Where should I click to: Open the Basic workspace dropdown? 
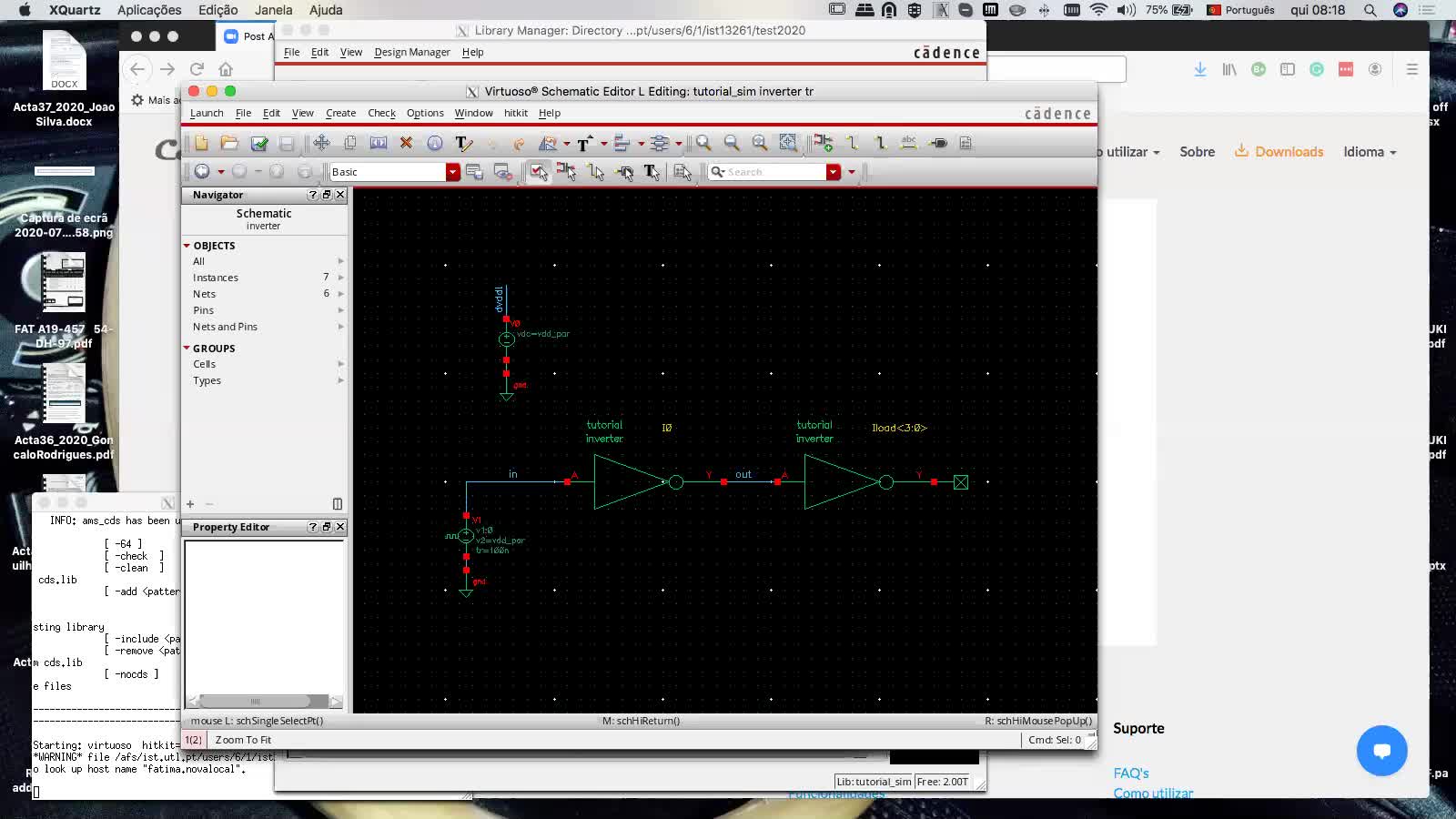click(x=452, y=172)
